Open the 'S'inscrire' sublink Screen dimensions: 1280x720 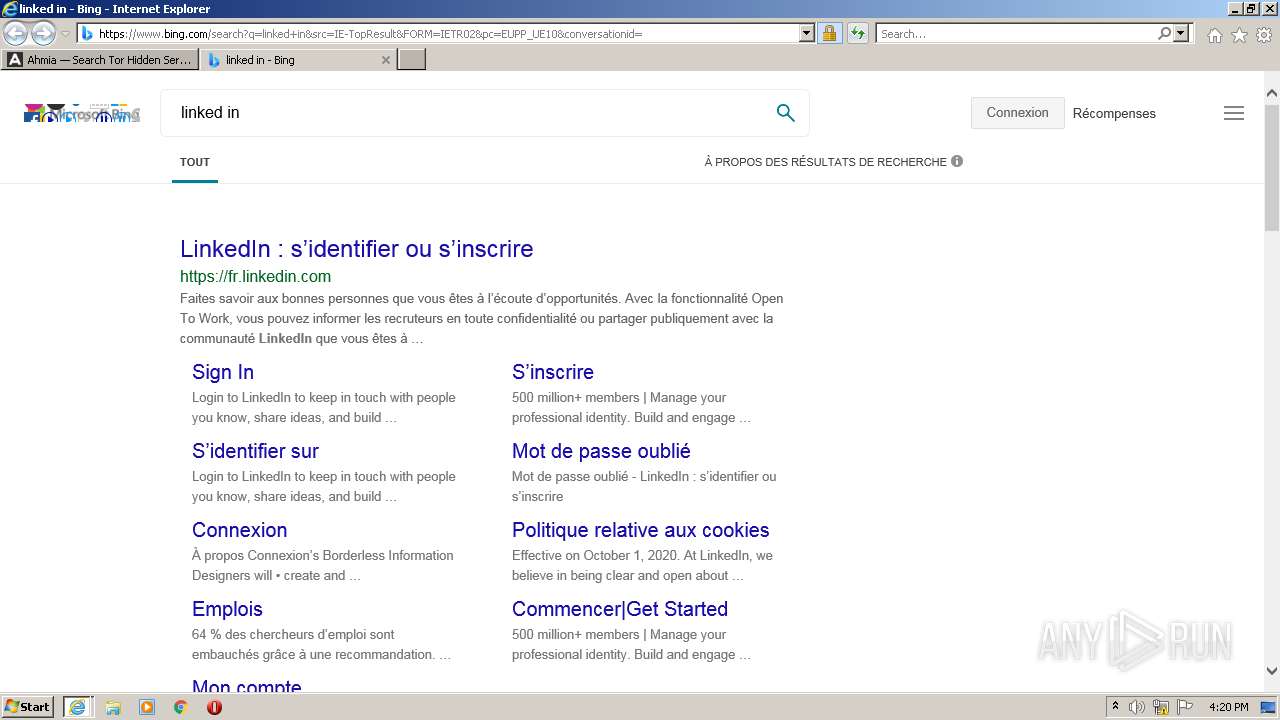coord(553,372)
